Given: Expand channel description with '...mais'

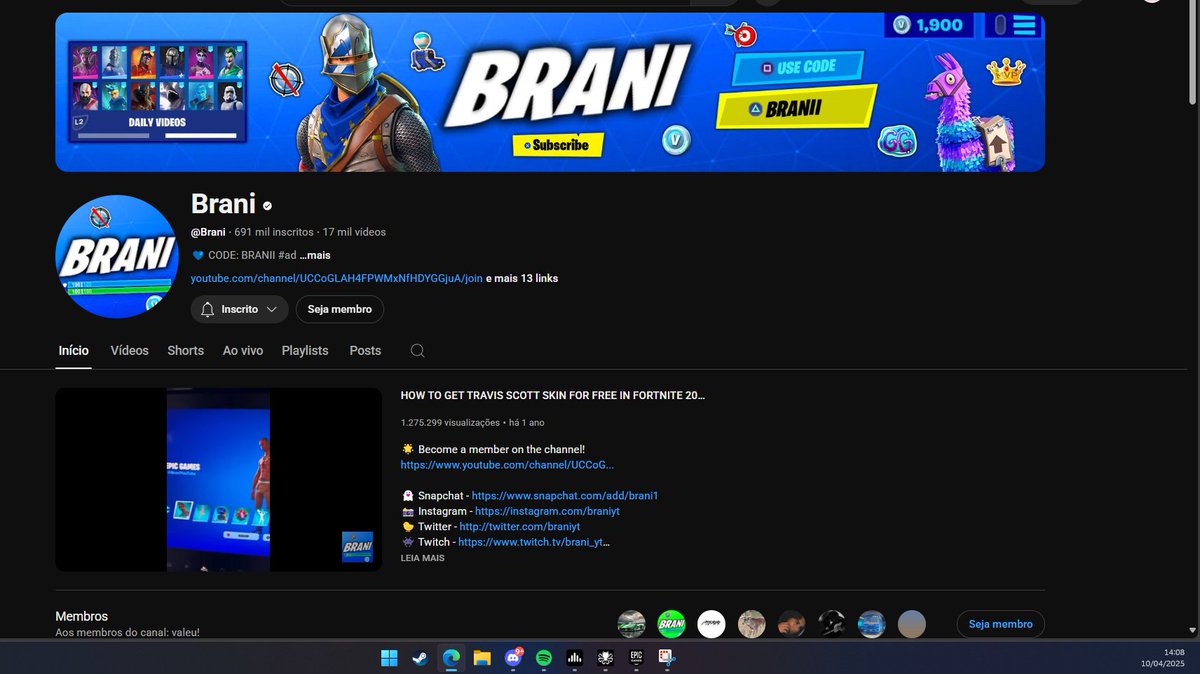Looking at the screenshot, I should click(314, 255).
